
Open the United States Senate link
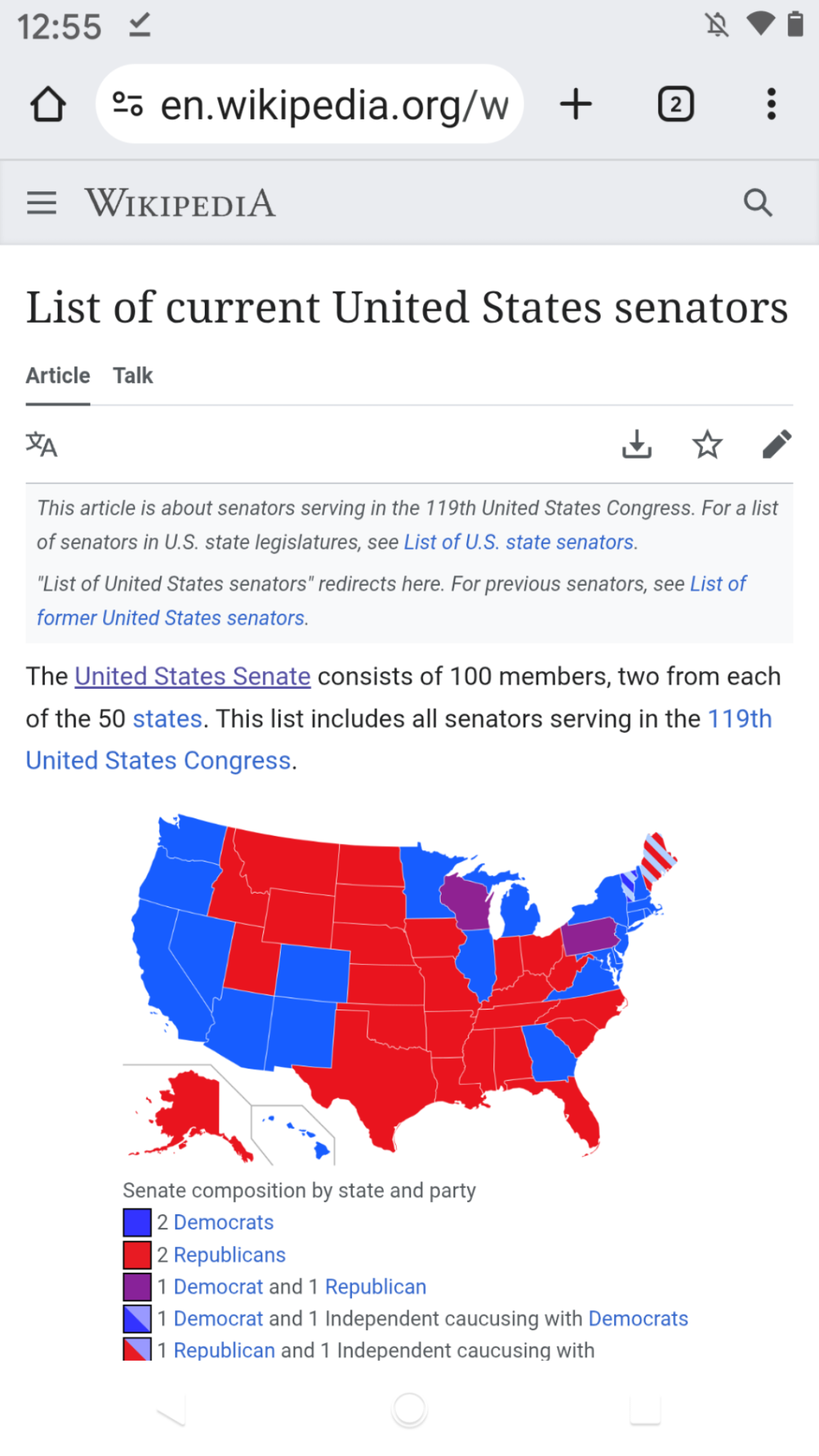(x=193, y=676)
